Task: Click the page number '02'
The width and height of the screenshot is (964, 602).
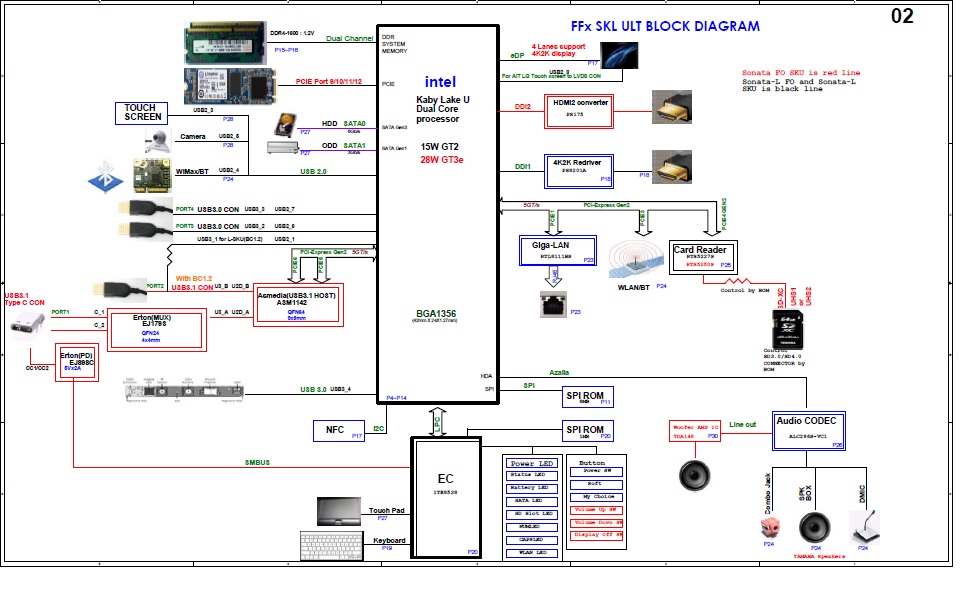Action: click(903, 16)
